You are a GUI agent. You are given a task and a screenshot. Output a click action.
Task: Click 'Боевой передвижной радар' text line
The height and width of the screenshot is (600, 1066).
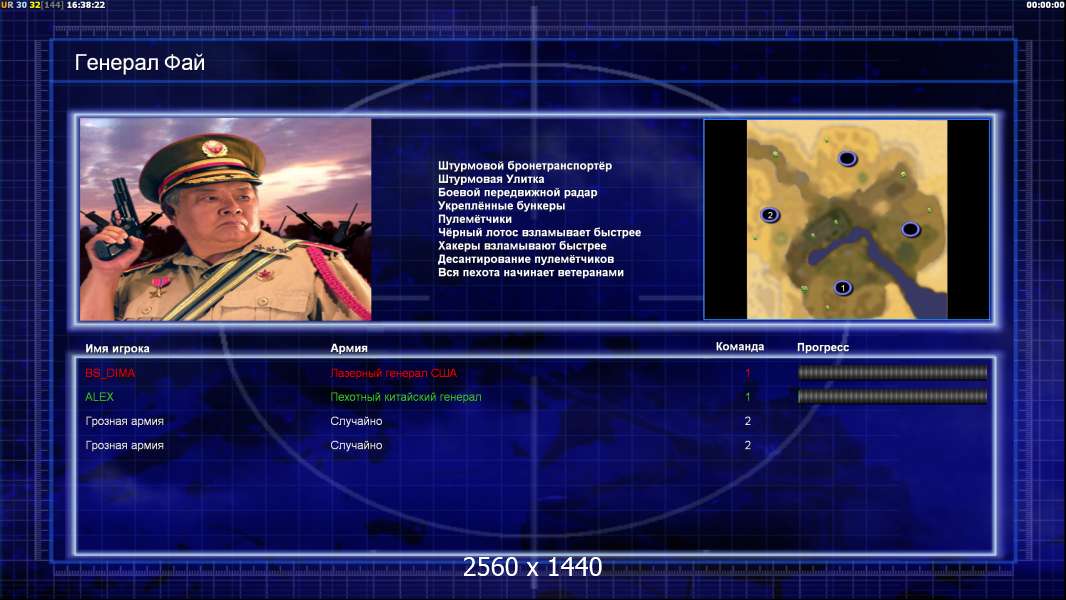click(x=517, y=192)
